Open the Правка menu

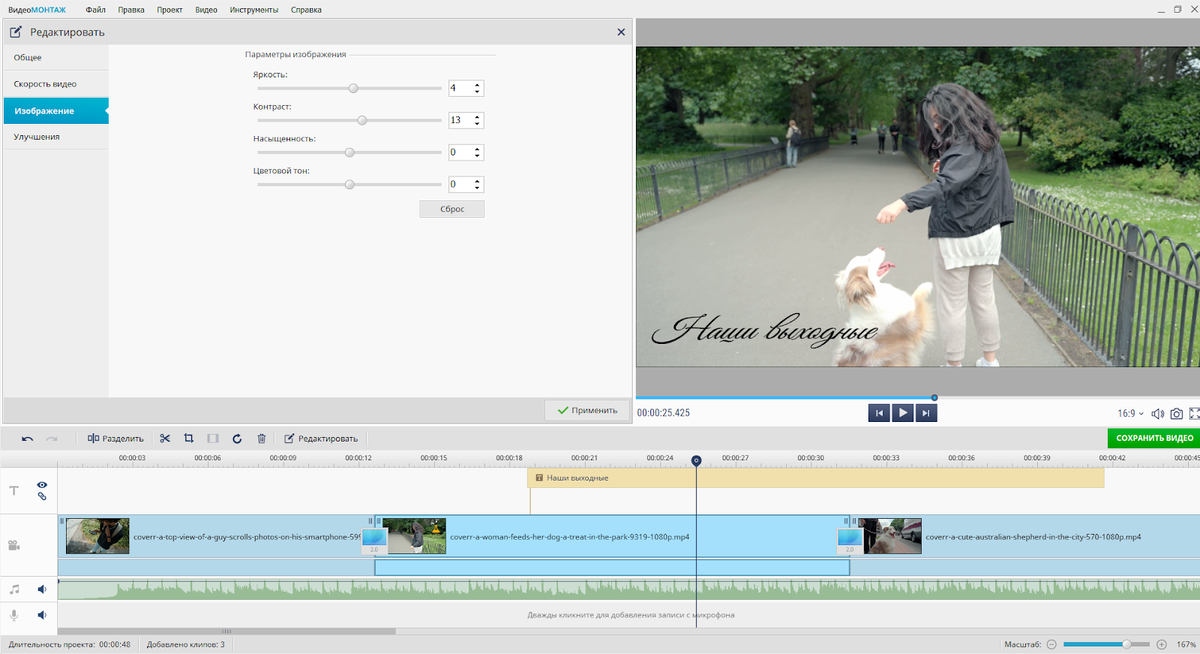pos(131,9)
